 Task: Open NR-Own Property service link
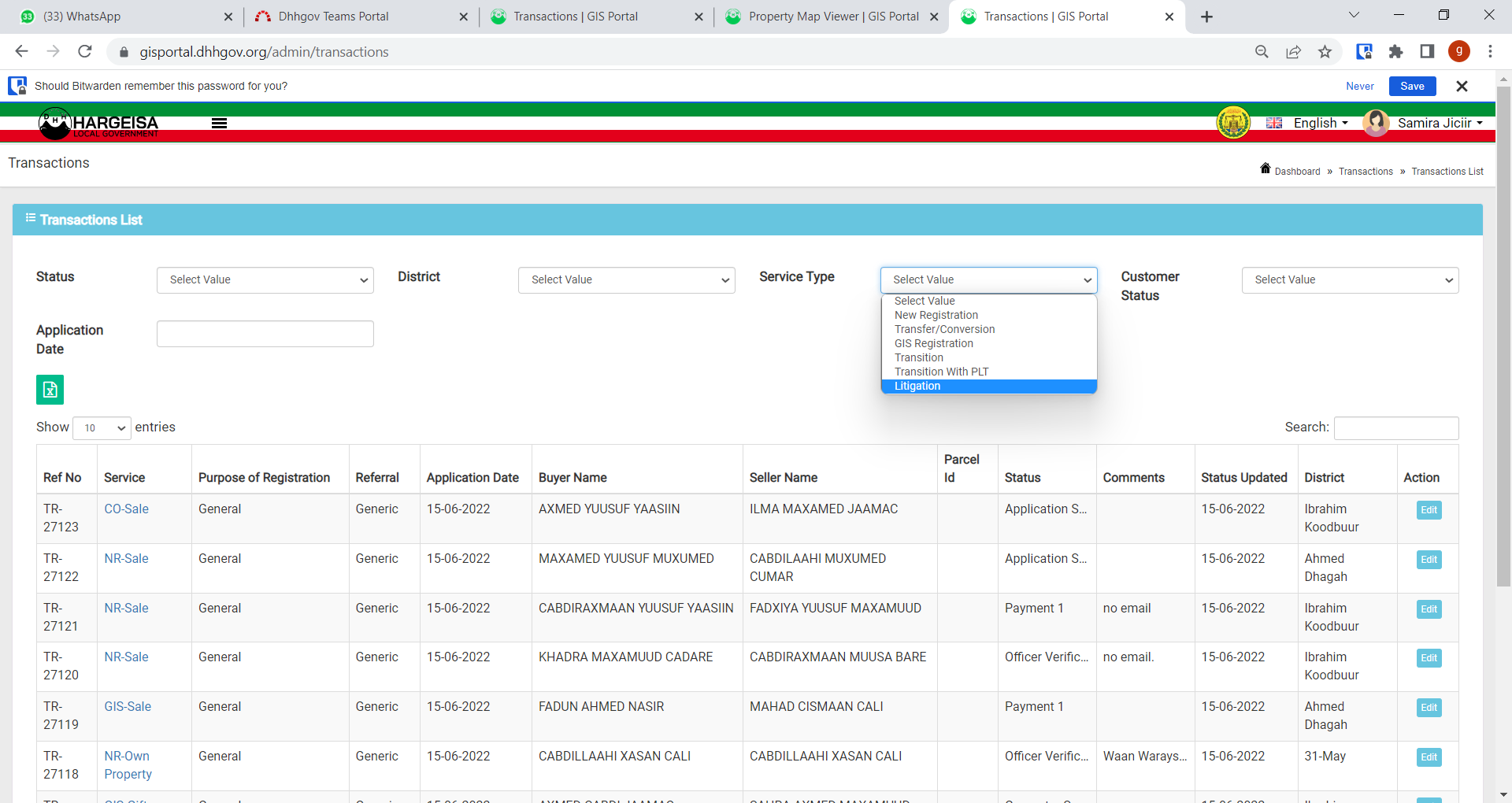click(x=128, y=765)
